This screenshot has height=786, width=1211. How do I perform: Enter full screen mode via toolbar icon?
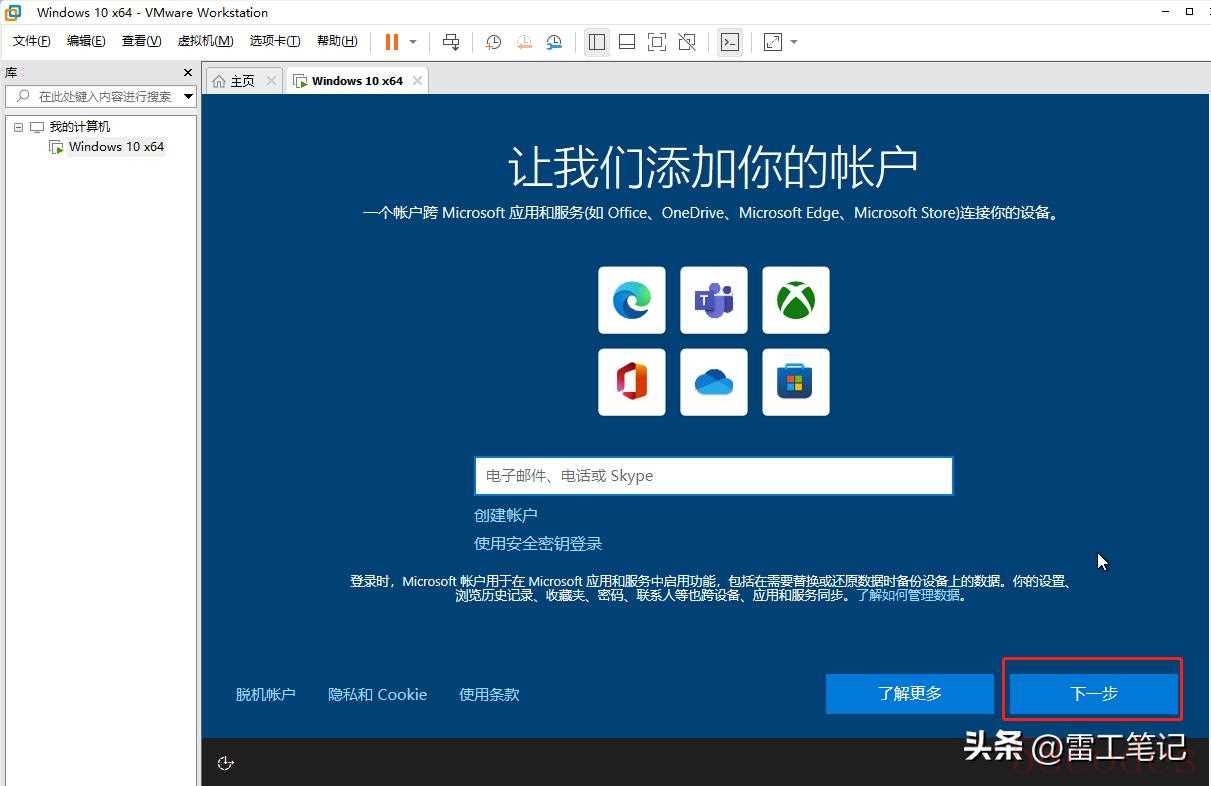coord(656,42)
